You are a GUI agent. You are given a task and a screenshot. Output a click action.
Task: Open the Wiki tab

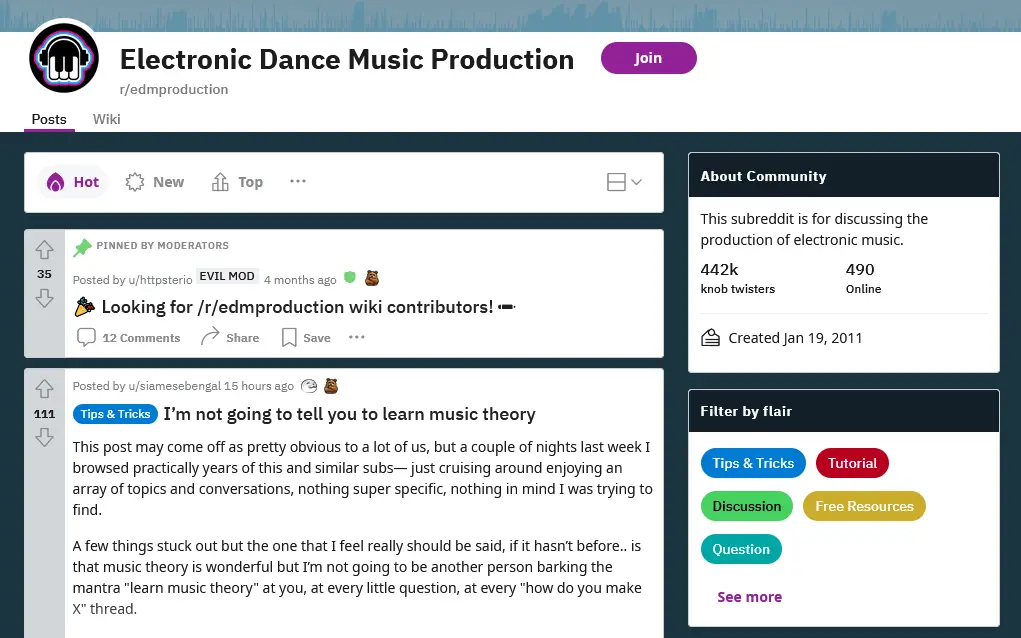(x=106, y=119)
